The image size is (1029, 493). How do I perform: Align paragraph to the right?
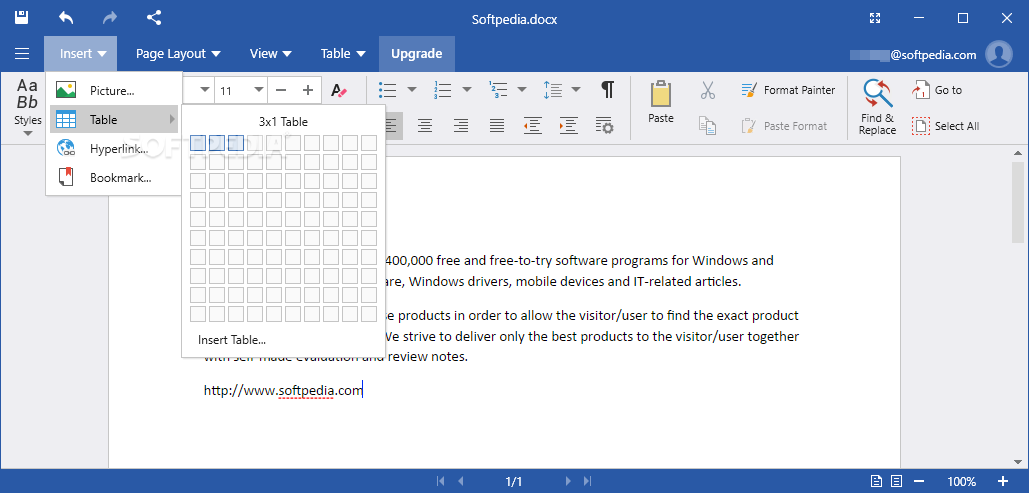point(461,125)
